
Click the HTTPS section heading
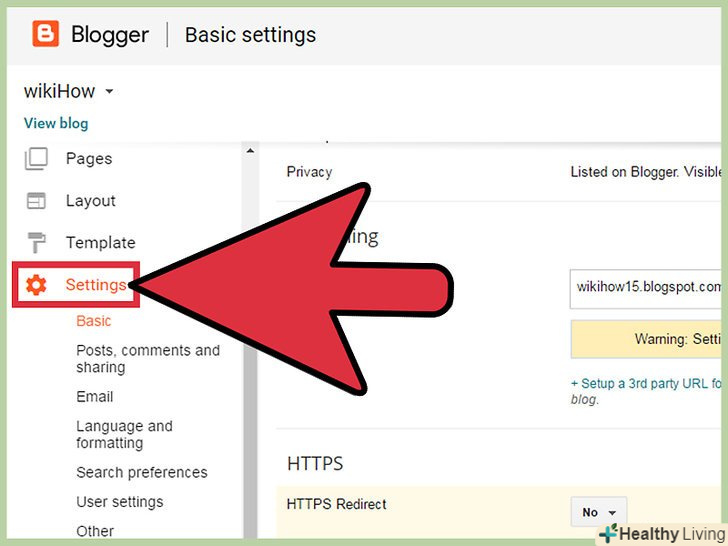pyautogui.click(x=315, y=463)
